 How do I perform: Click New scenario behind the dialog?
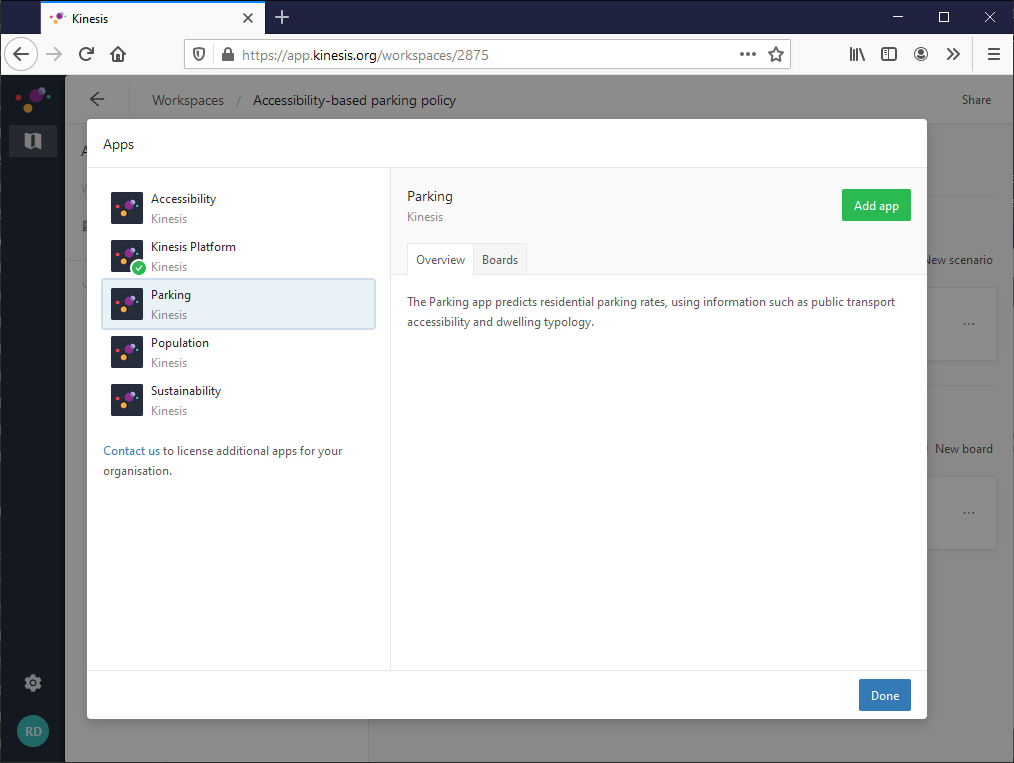[960, 260]
